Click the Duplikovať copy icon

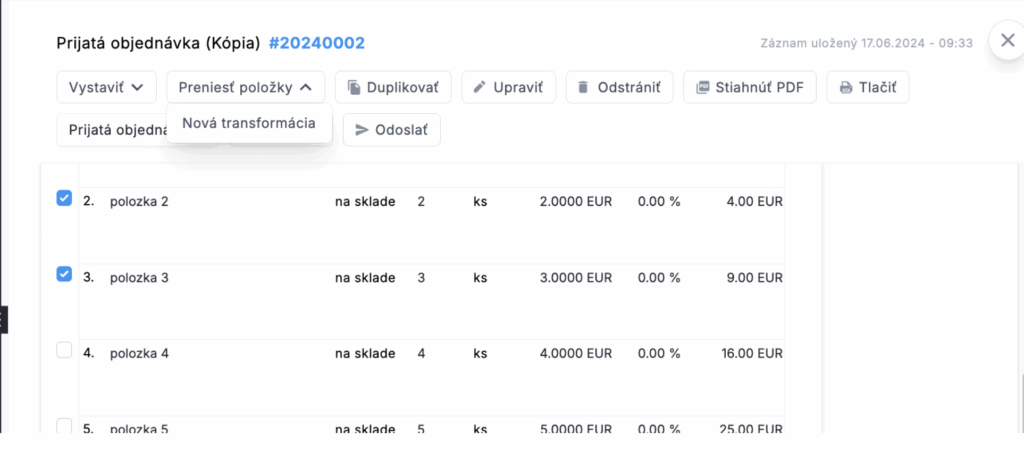tap(353, 87)
